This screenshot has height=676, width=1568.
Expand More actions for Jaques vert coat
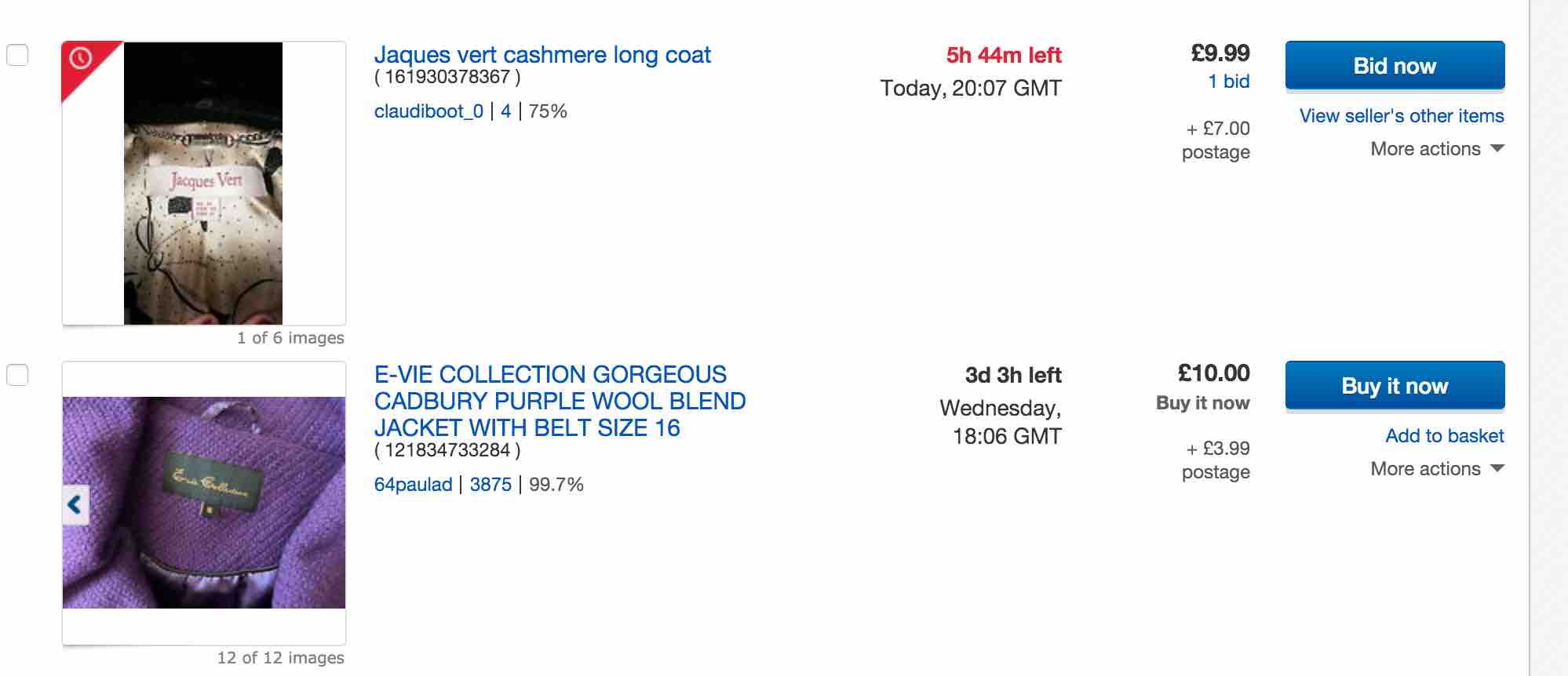tap(1436, 149)
